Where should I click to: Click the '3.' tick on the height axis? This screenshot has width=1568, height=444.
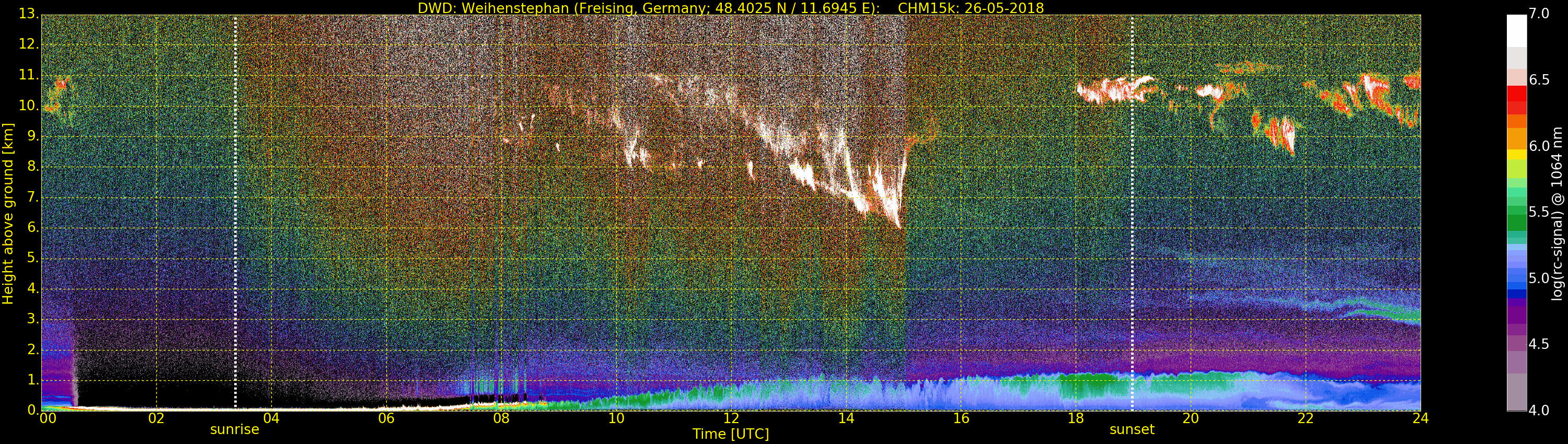(x=33, y=319)
